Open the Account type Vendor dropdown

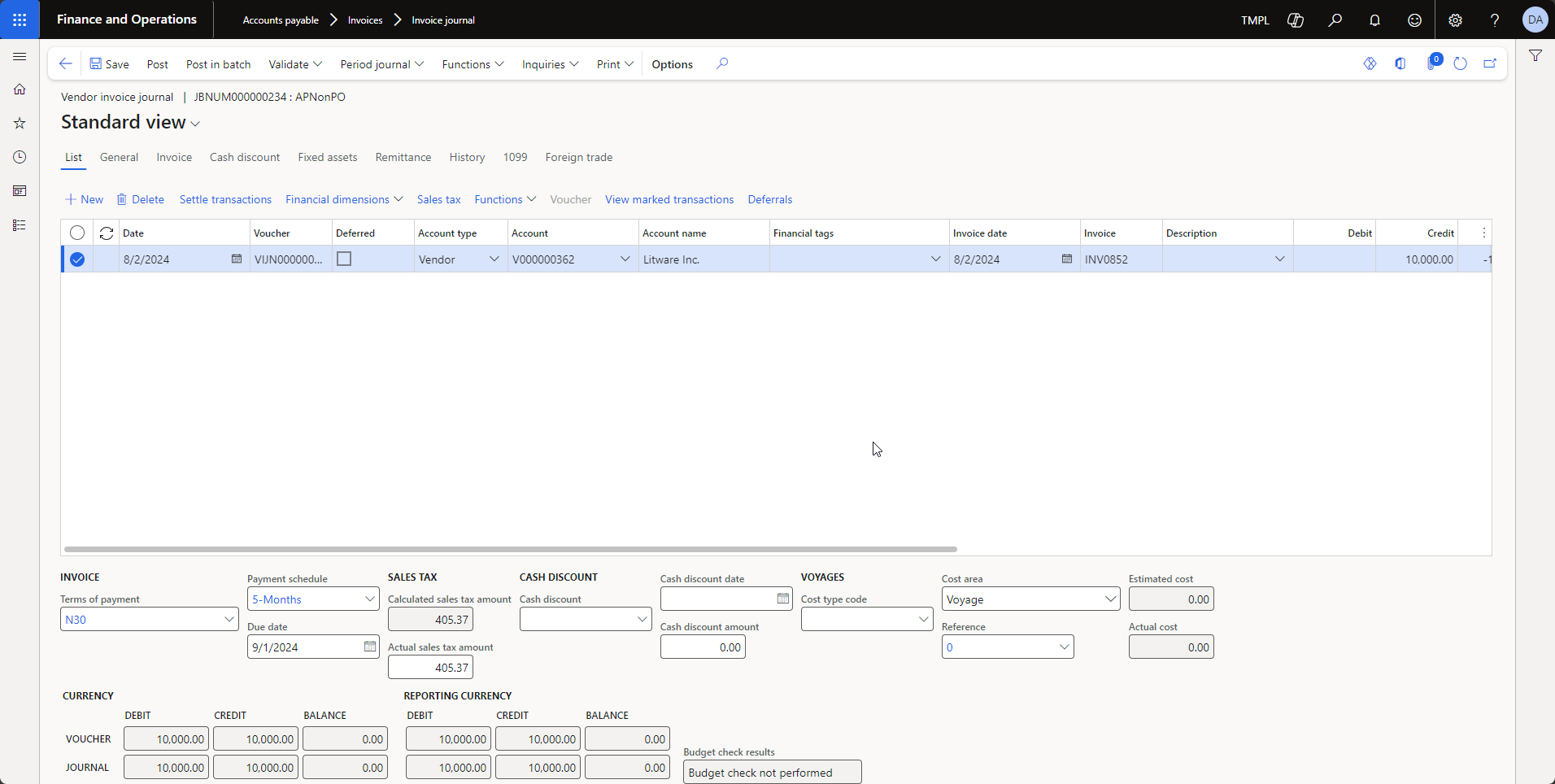pos(494,259)
